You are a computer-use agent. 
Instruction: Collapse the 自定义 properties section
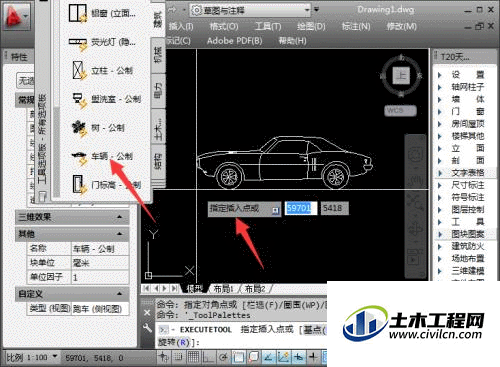coord(119,294)
